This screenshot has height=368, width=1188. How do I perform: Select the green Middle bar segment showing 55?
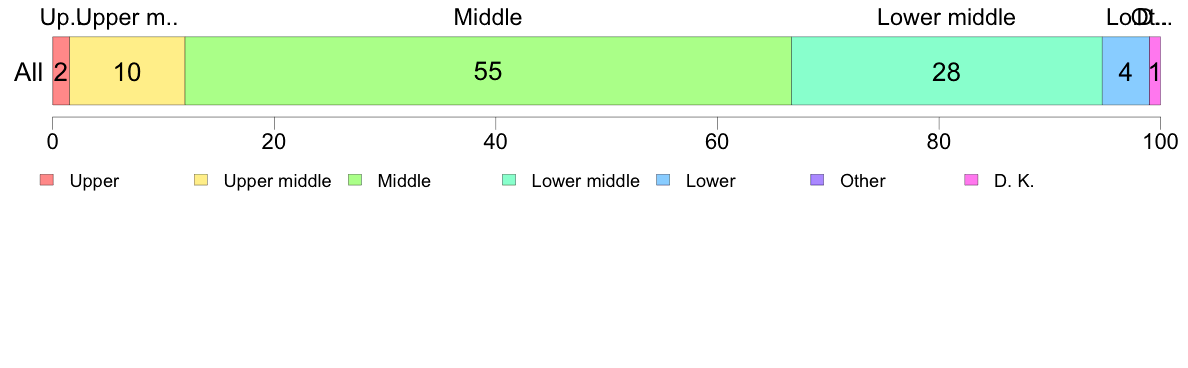pyautogui.click(x=488, y=70)
